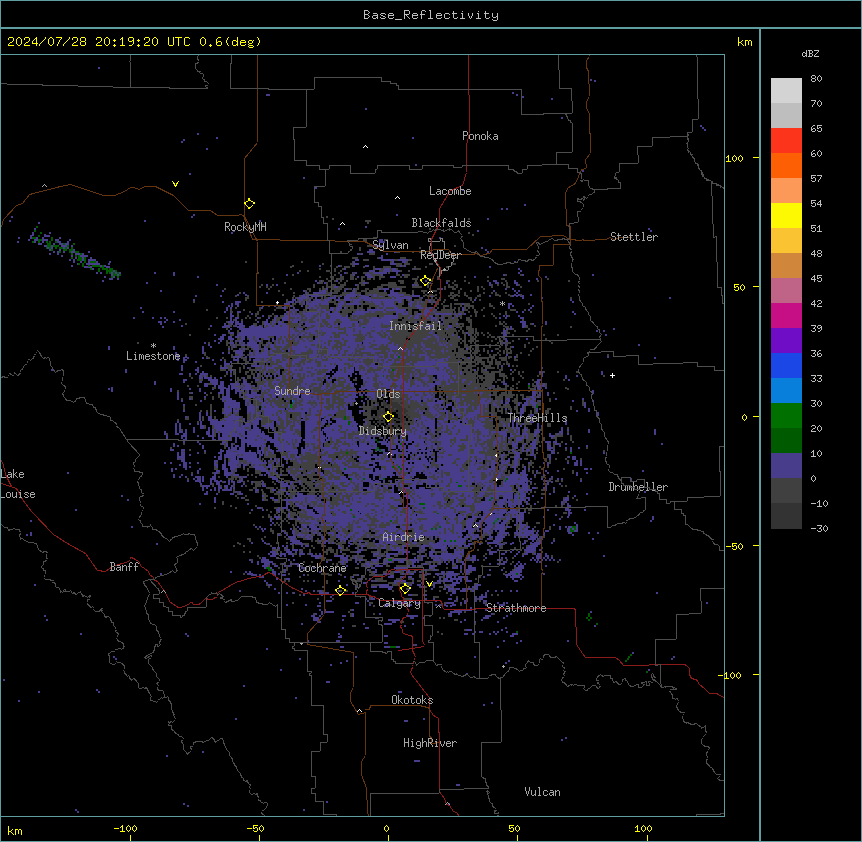The width and height of the screenshot is (862, 842).
Task: Click the yellow 54 dBZ legend color
Action: coord(786,215)
